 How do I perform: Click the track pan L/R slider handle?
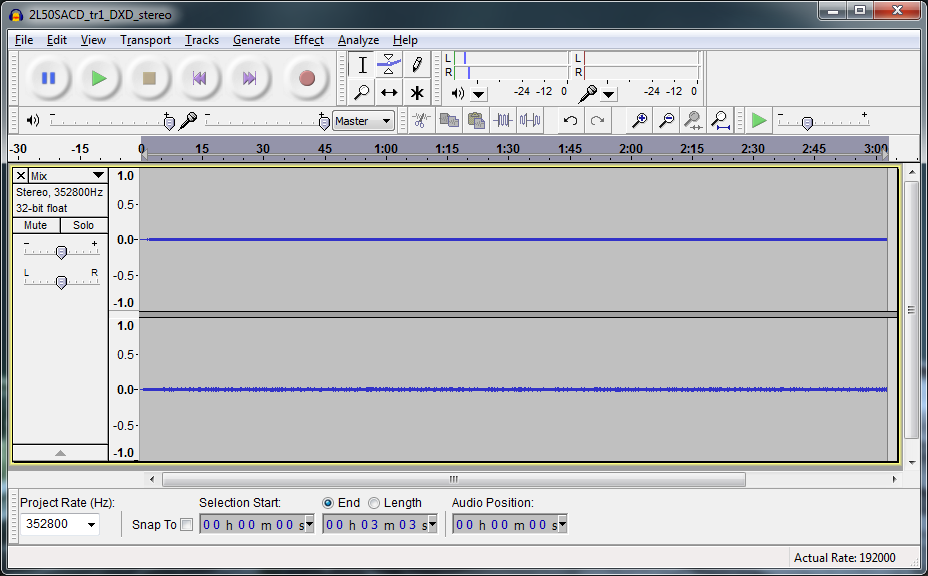click(x=61, y=282)
